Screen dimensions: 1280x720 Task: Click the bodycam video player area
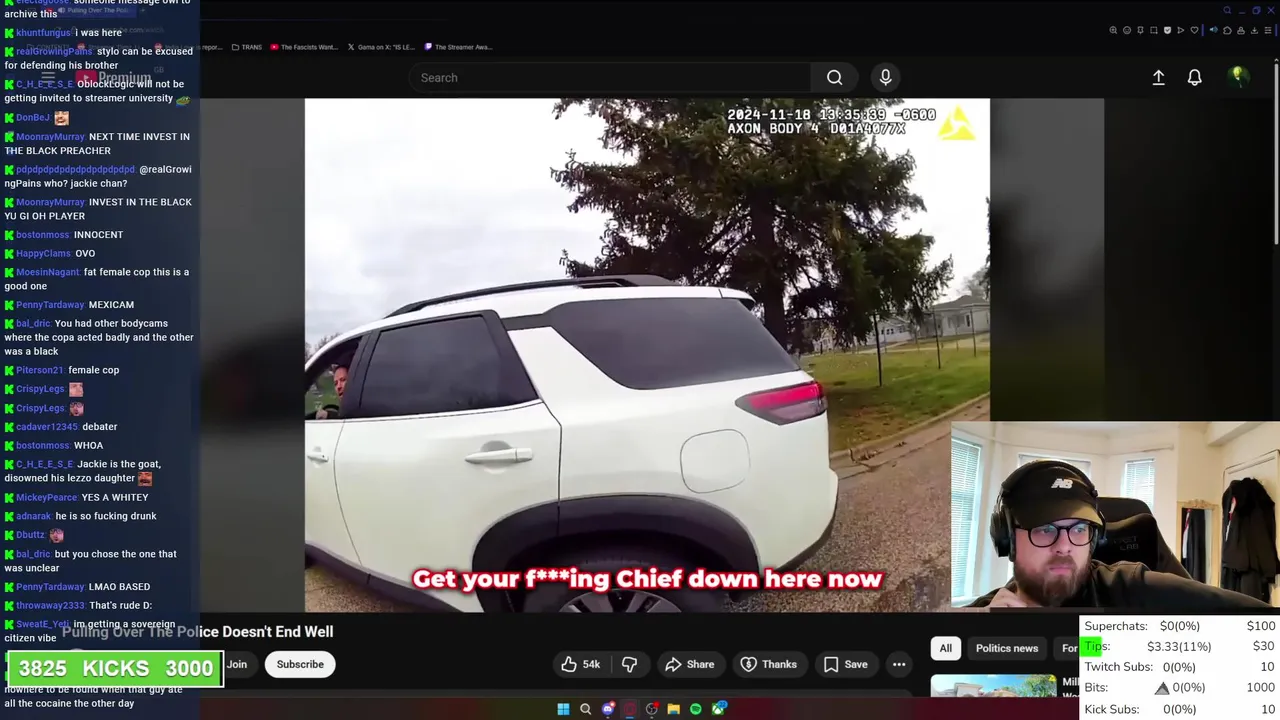(647, 355)
